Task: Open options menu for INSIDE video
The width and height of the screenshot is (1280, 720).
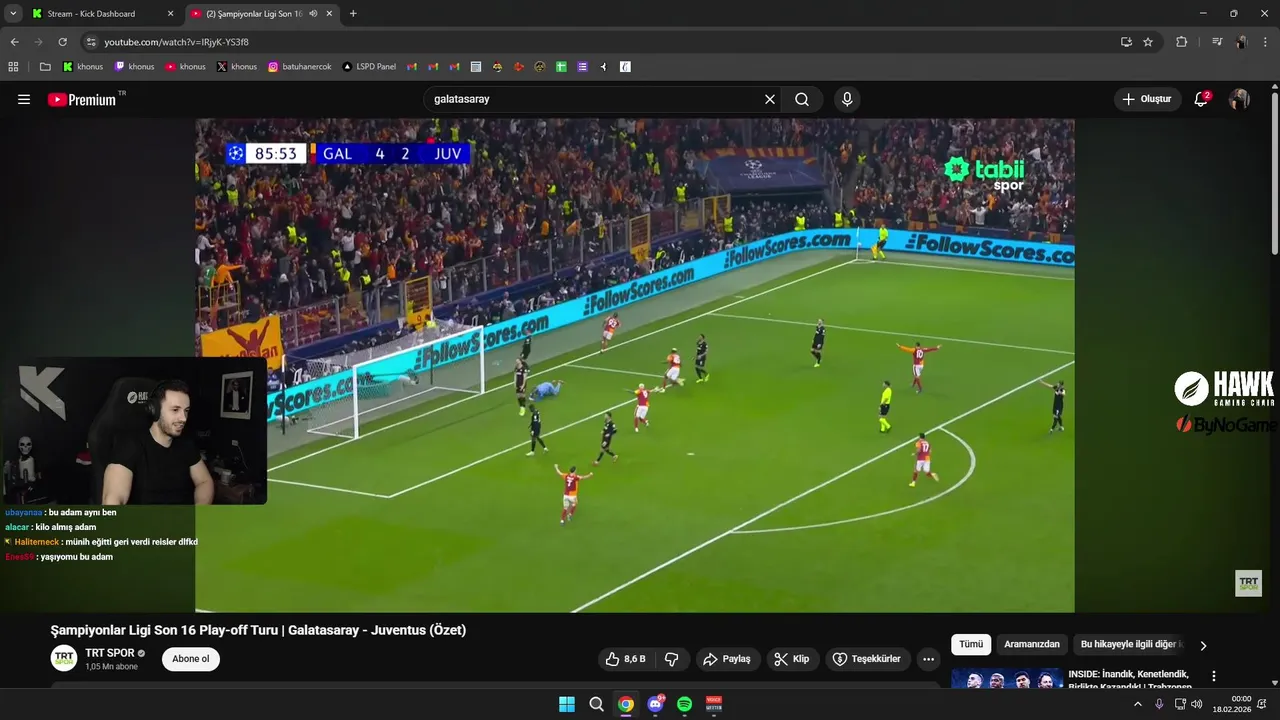Action: pos(1214,676)
